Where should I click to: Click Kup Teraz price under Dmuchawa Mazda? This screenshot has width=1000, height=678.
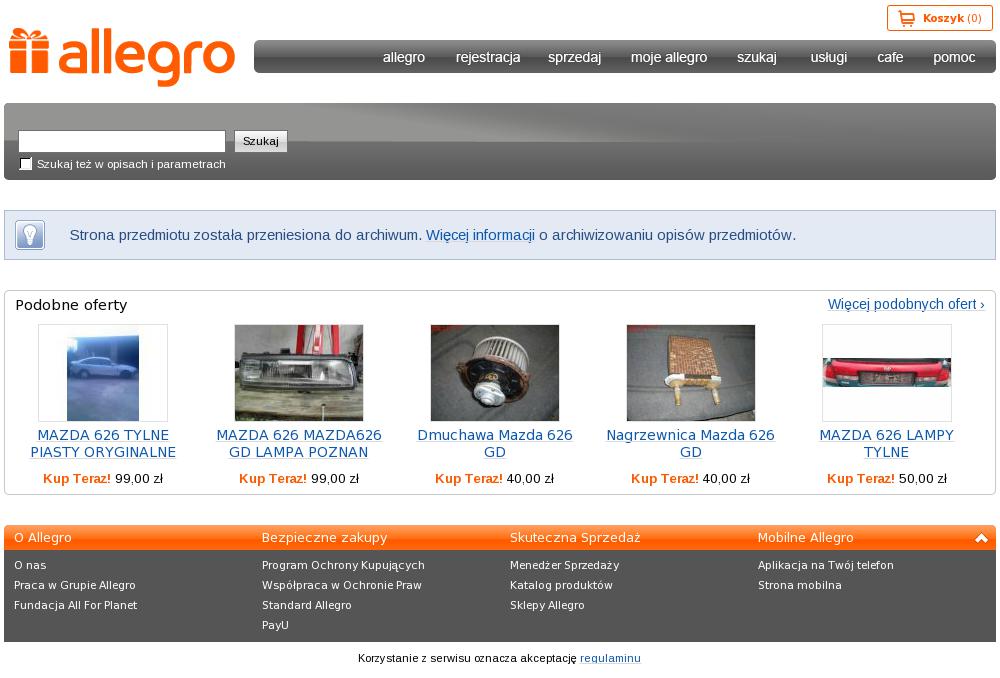(495, 478)
